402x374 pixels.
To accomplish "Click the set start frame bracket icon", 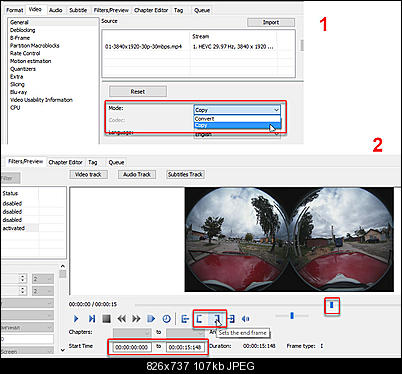I will tap(200, 319).
